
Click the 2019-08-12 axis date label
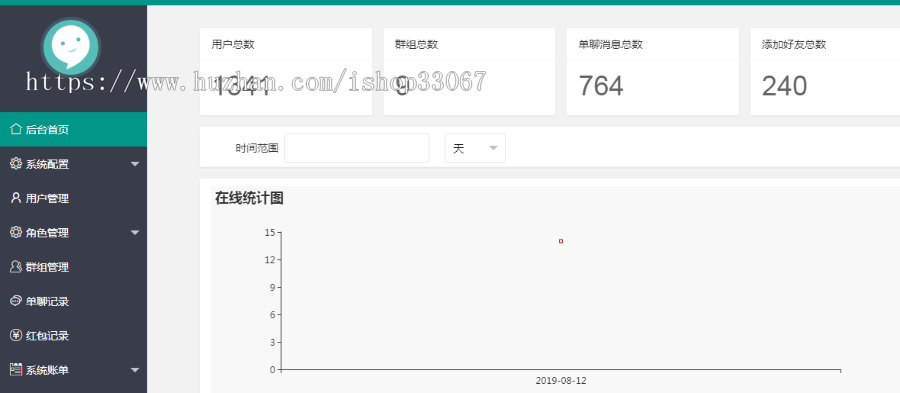(561, 381)
